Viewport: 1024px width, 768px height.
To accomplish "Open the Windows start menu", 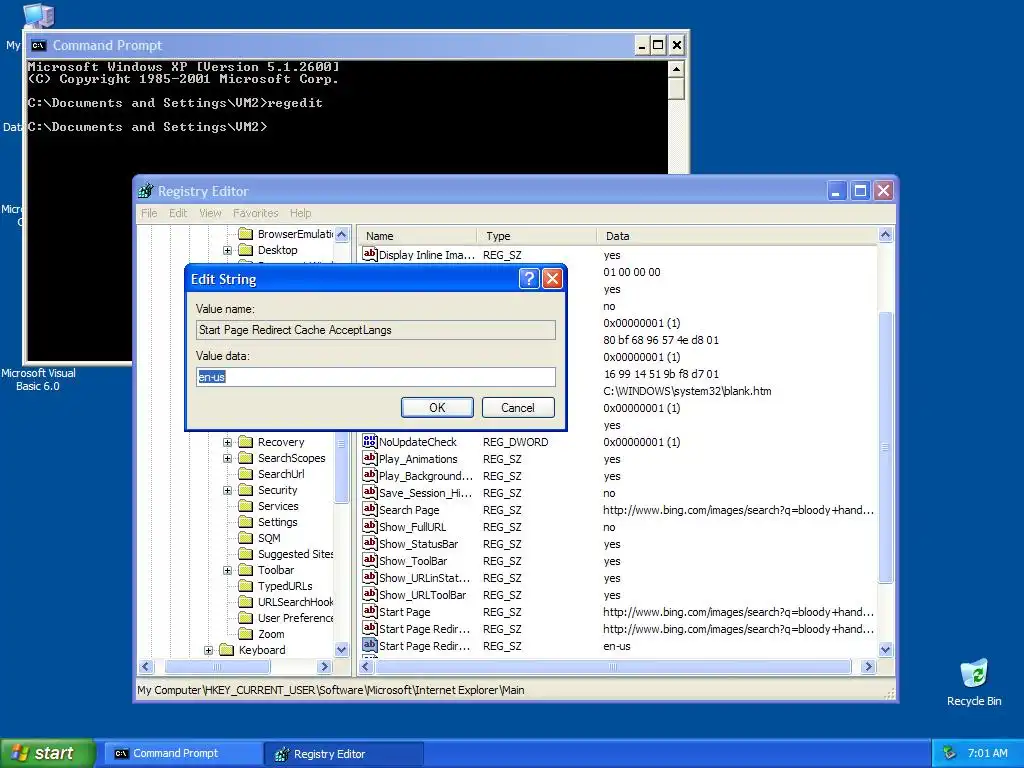I will 47,753.
